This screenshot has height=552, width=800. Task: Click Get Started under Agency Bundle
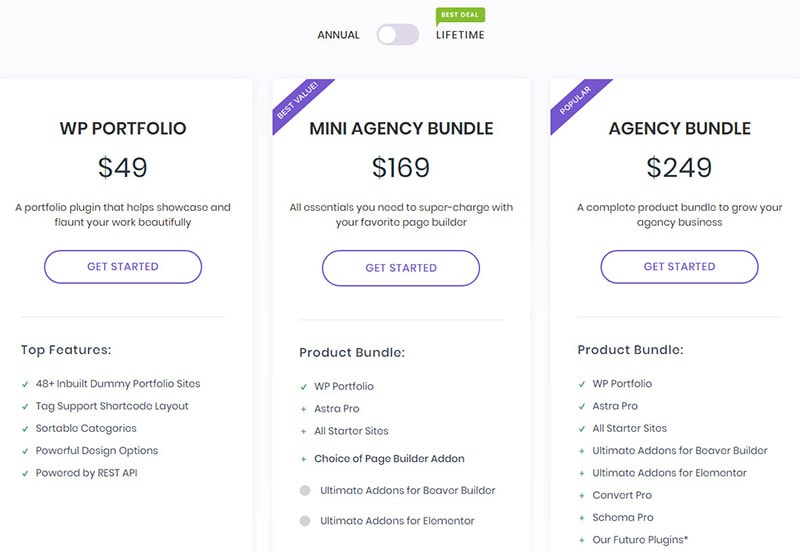(x=679, y=267)
